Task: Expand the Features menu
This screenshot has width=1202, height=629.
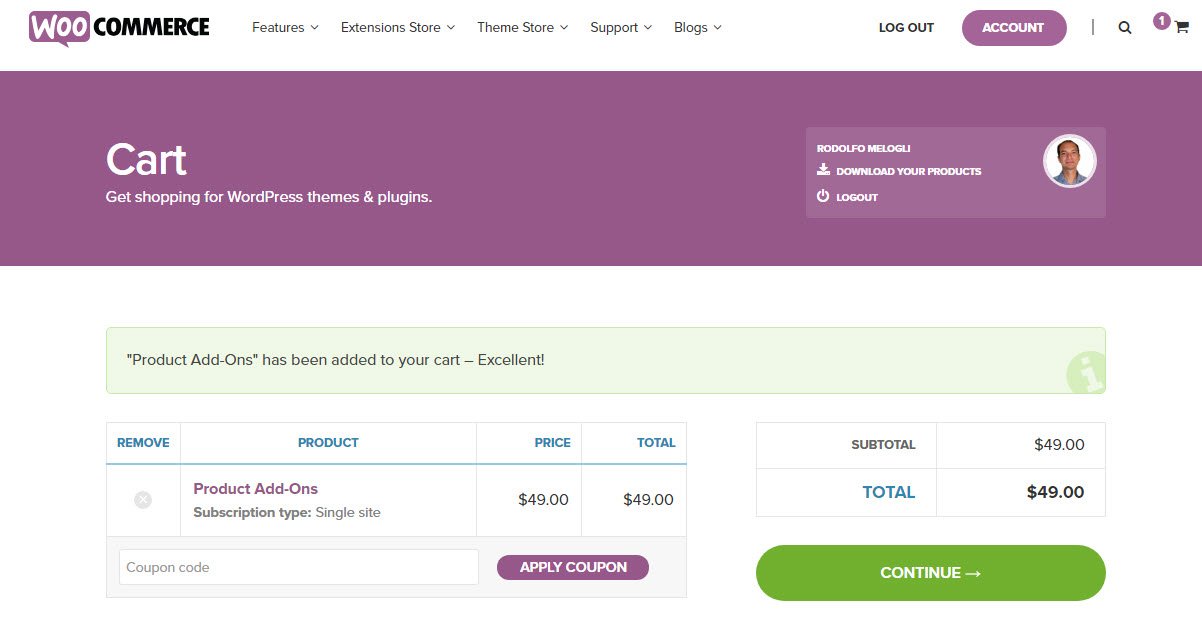Action: (x=285, y=28)
